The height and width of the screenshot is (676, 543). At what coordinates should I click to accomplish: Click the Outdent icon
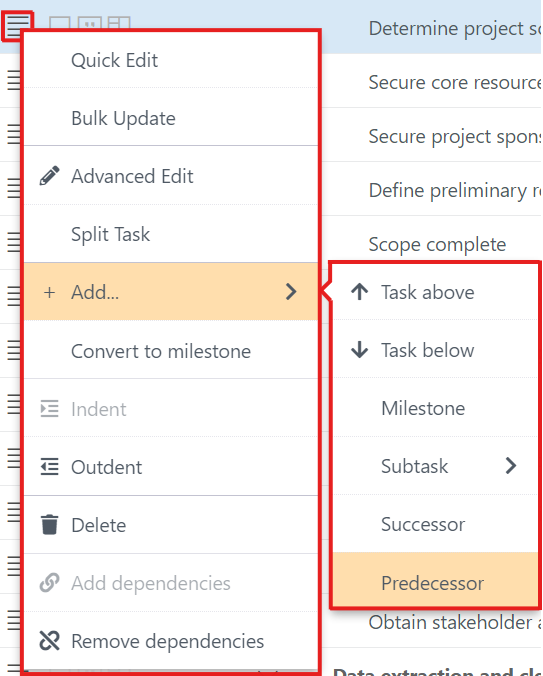point(50,466)
